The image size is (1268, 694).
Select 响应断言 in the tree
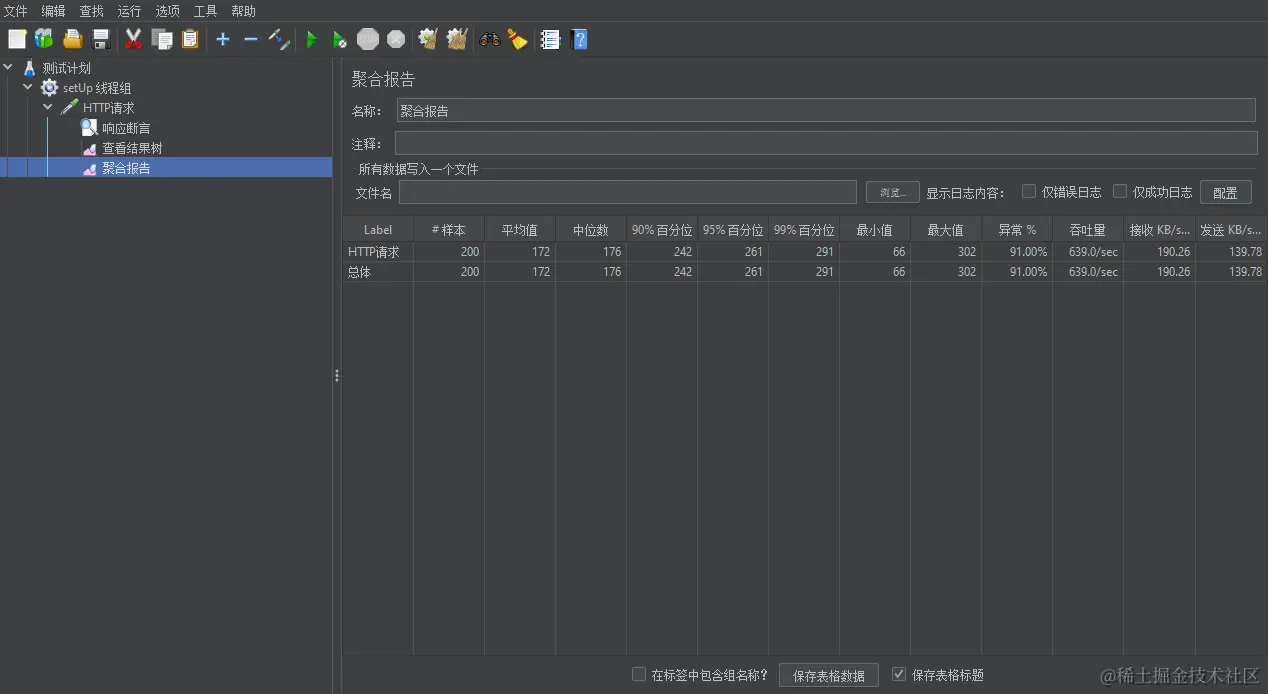[x=126, y=128]
